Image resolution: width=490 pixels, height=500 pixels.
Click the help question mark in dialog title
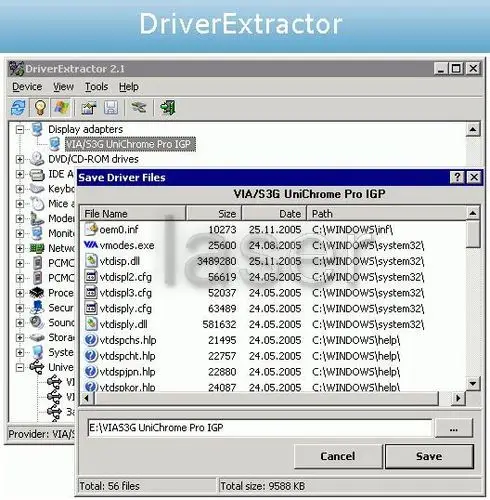[x=457, y=177]
